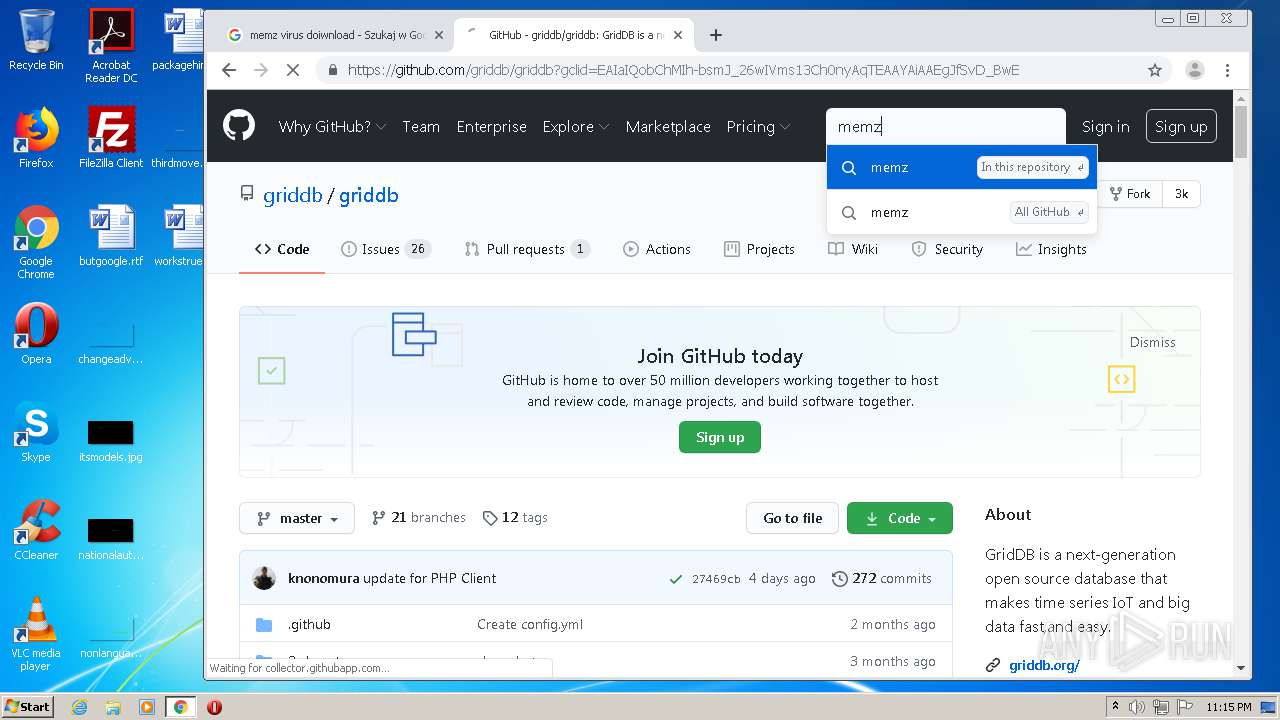Click Go to file button

coord(792,518)
